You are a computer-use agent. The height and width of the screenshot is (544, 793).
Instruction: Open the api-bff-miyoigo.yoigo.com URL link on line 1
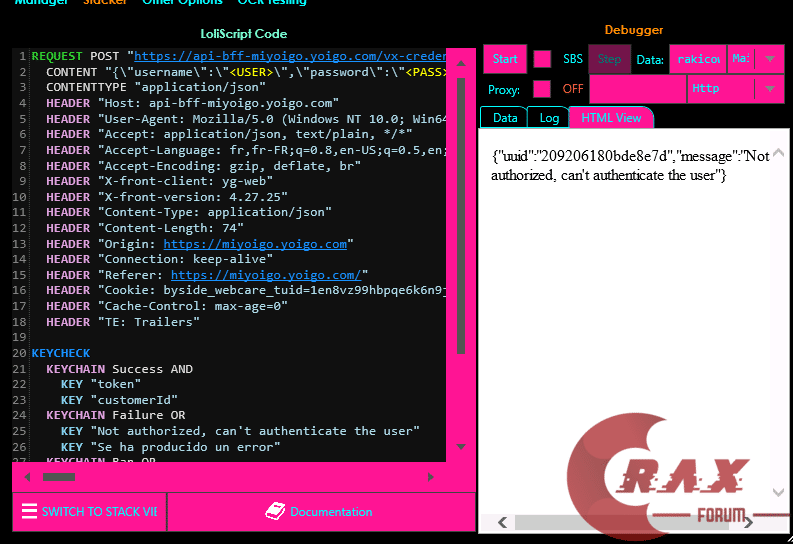click(x=290, y=56)
